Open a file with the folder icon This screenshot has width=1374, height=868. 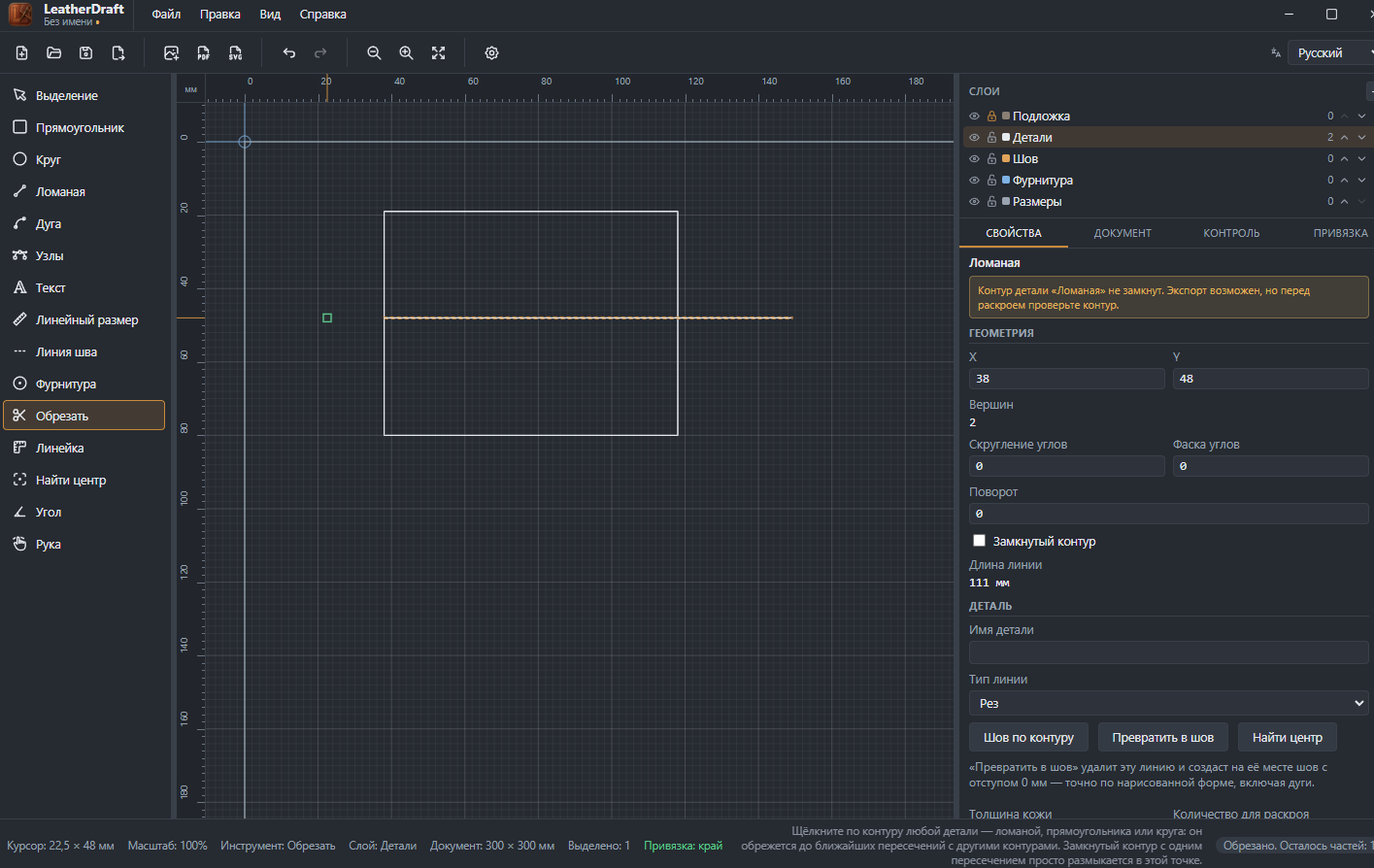54,53
